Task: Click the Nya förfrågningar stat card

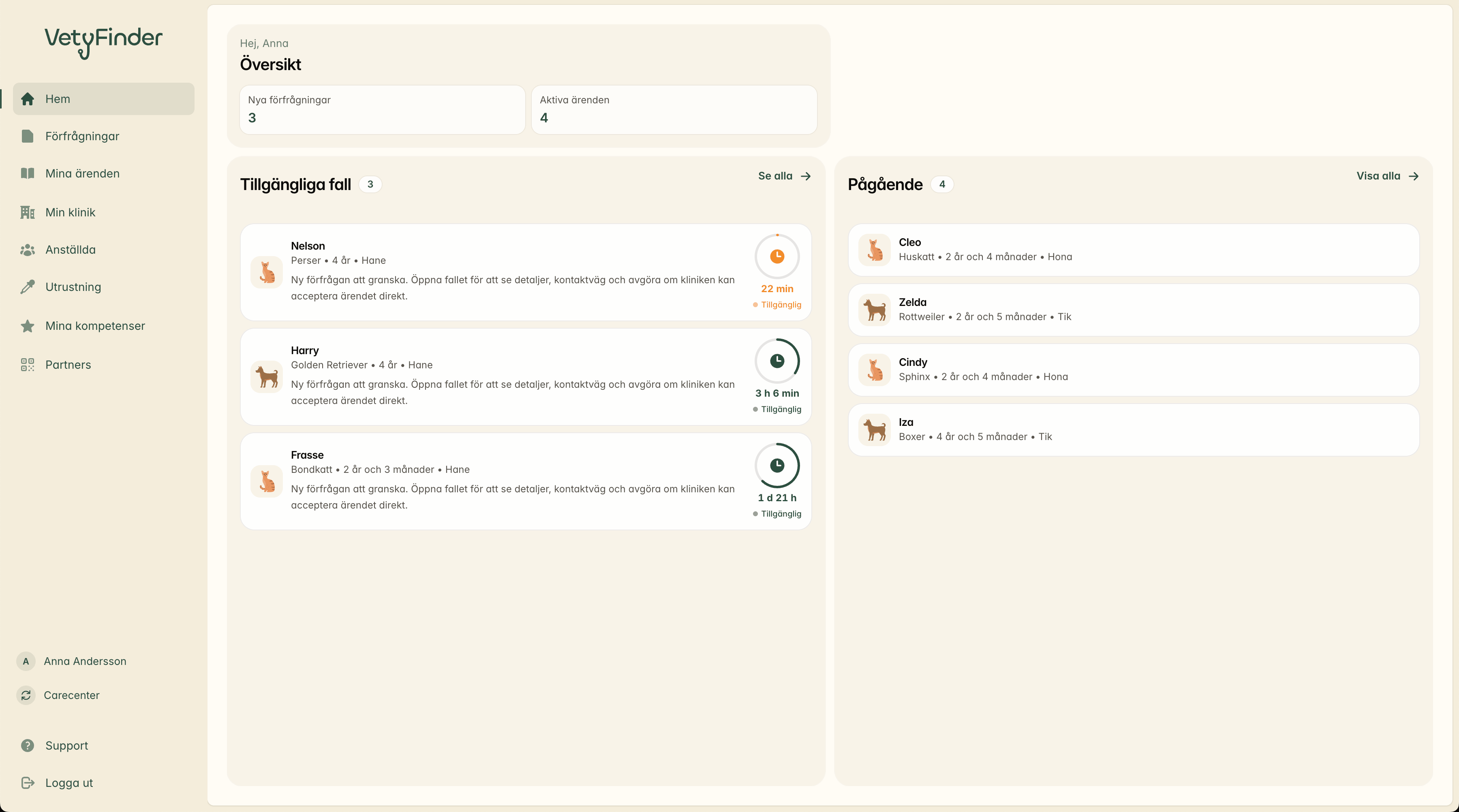Action: (x=382, y=110)
